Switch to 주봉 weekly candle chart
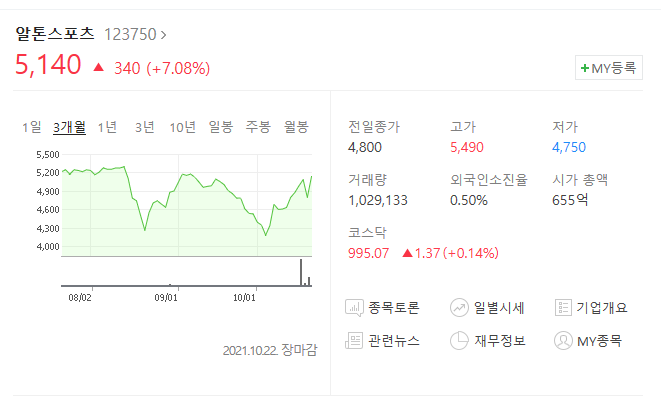The width and height of the screenshot is (661, 398). 258,127
